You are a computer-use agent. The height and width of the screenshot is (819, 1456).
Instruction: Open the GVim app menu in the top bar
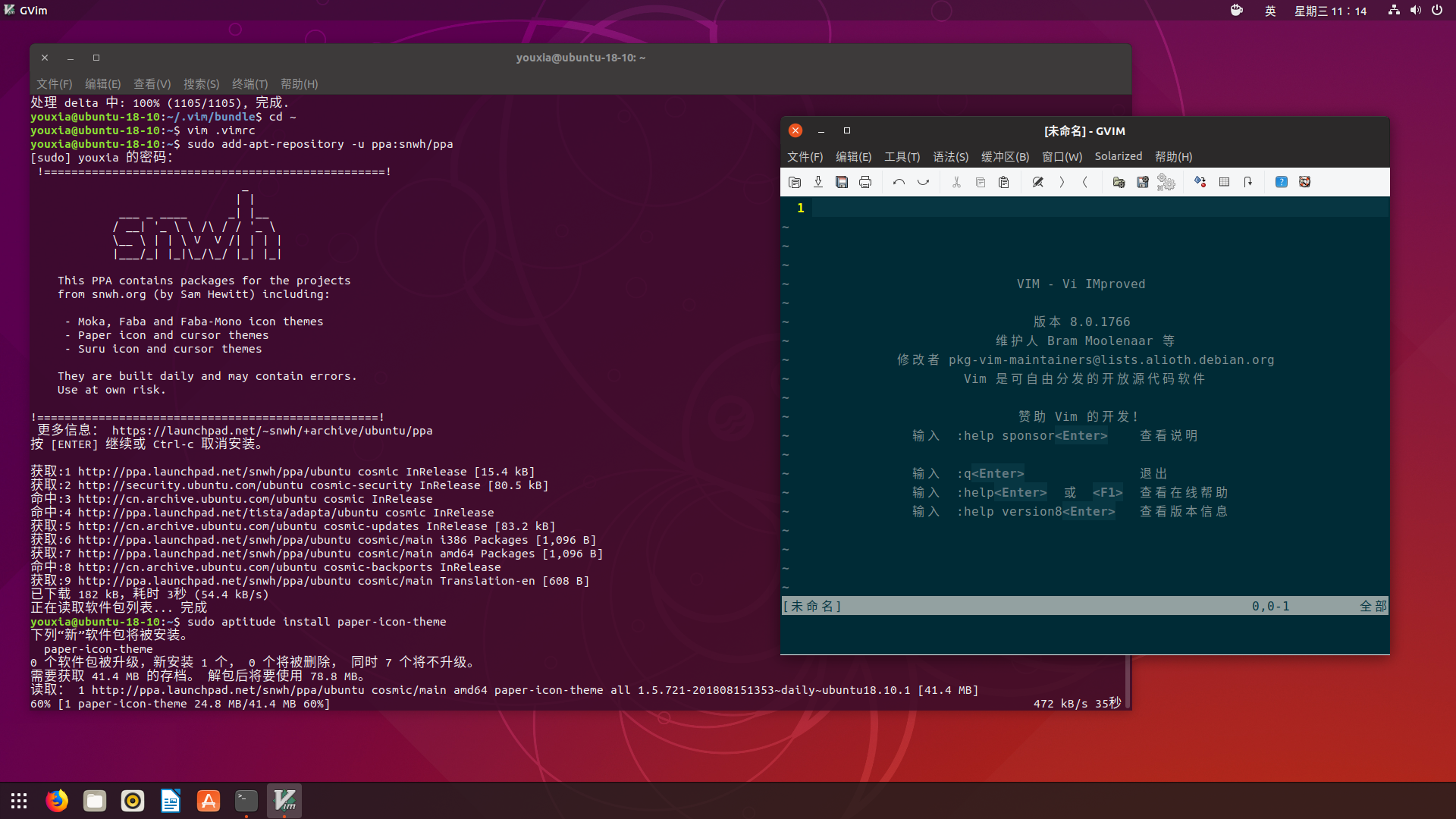27,11
